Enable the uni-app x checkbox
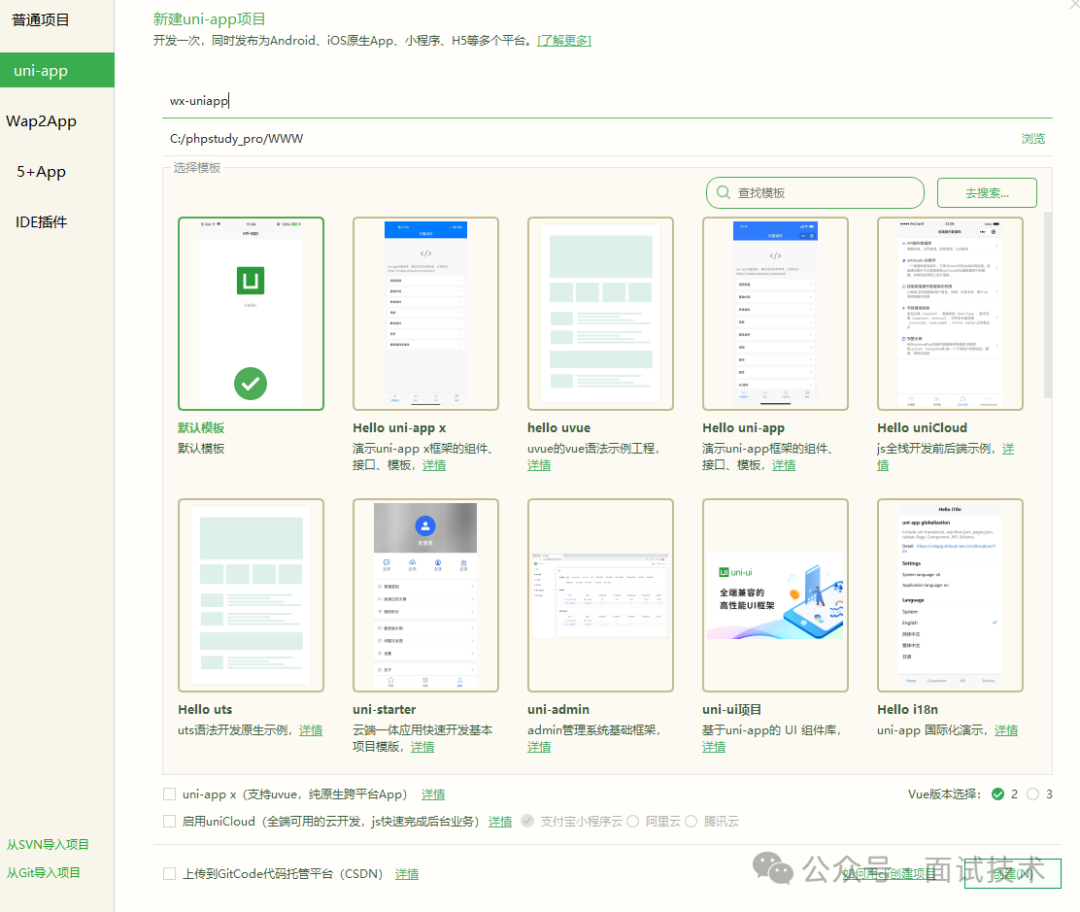The height and width of the screenshot is (912, 1080). [169, 794]
